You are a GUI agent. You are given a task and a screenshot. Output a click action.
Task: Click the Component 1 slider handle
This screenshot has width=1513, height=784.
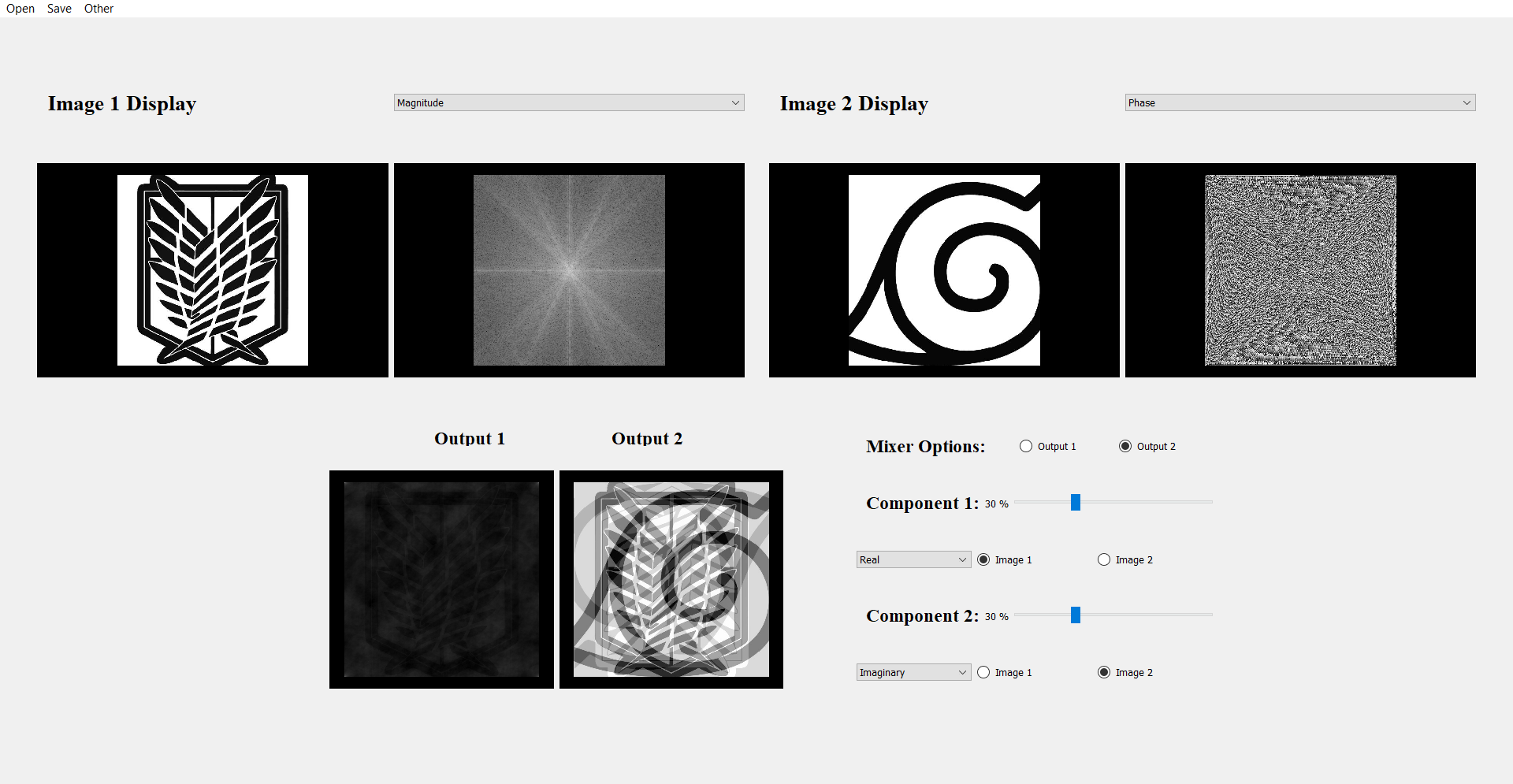pos(1075,502)
